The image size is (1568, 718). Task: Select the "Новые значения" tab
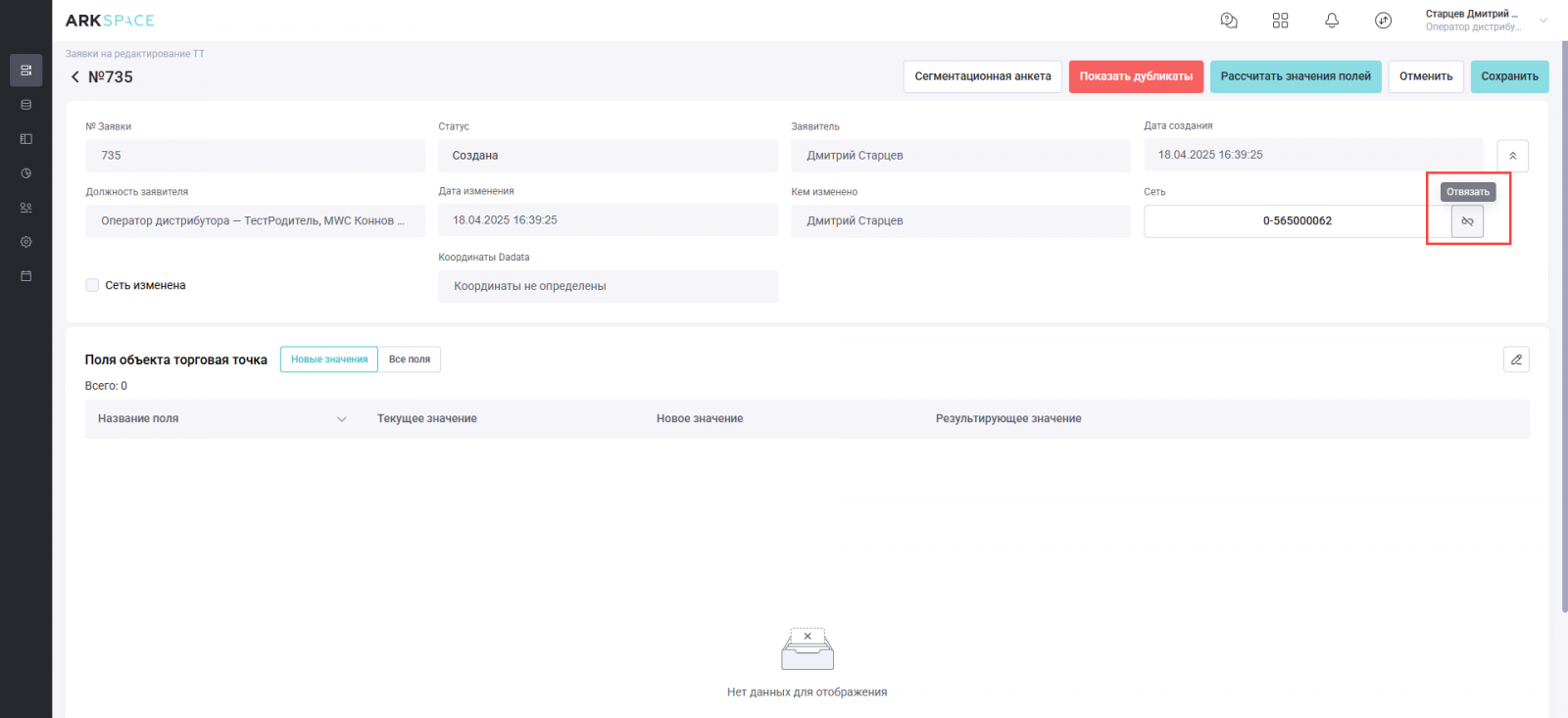point(329,359)
